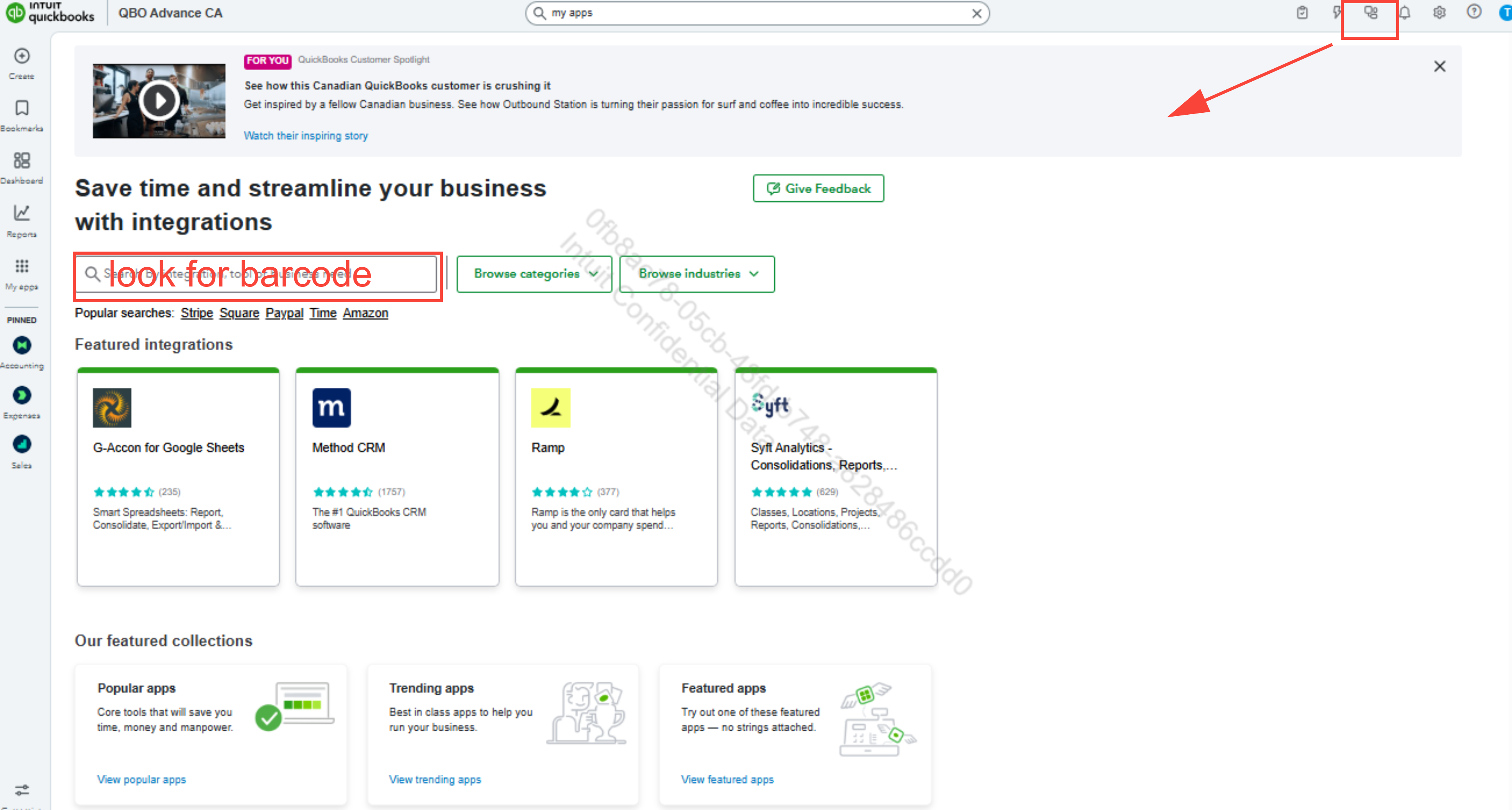The width and height of the screenshot is (1512, 810).
Task: Open pinned Expenses app
Action: tap(22, 402)
